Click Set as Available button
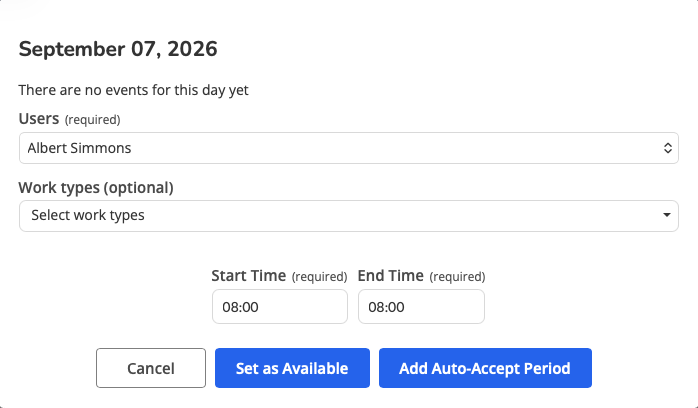The height and width of the screenshot is (408, 698). (292, 368)
